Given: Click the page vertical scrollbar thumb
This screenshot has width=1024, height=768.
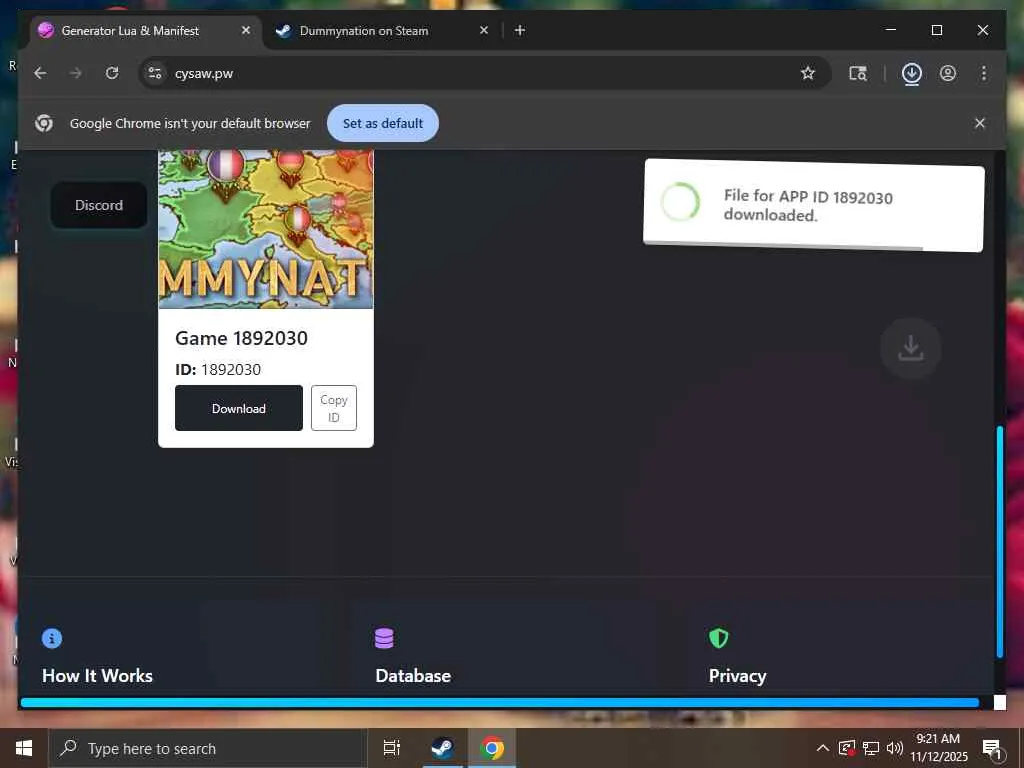Looking at the screenshot, I should click(1000, 541).
